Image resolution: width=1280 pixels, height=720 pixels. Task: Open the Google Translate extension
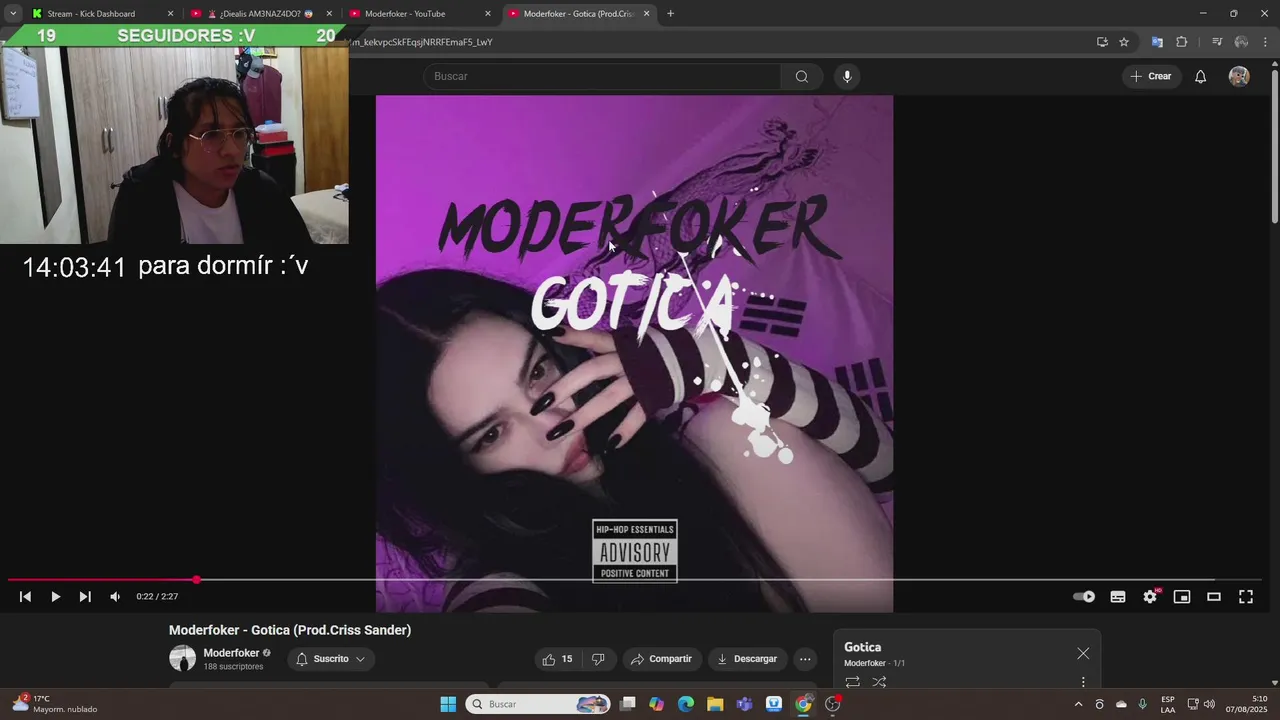pyautogui.click(x=1157, y=42)
